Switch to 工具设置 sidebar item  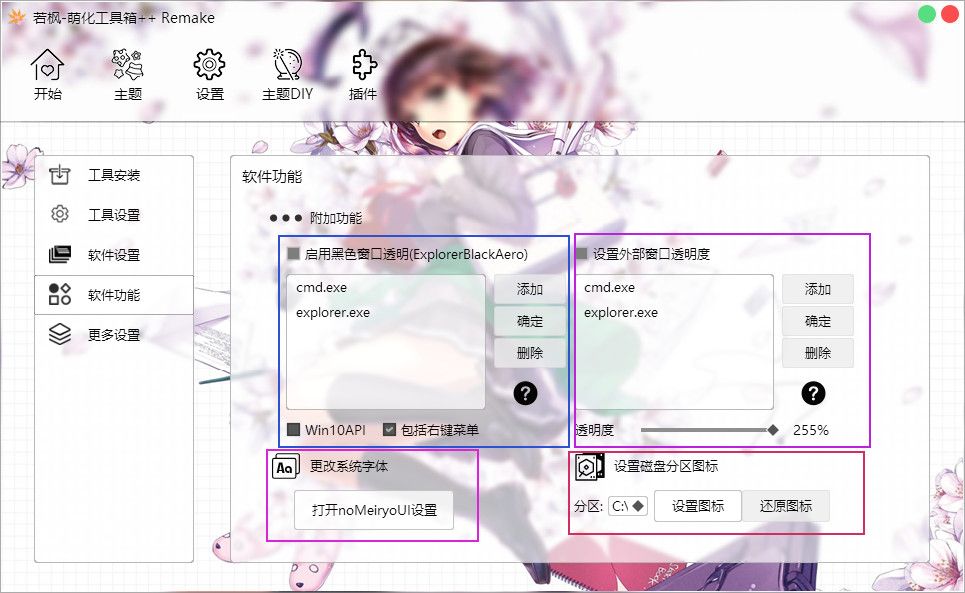pos(114,214)
